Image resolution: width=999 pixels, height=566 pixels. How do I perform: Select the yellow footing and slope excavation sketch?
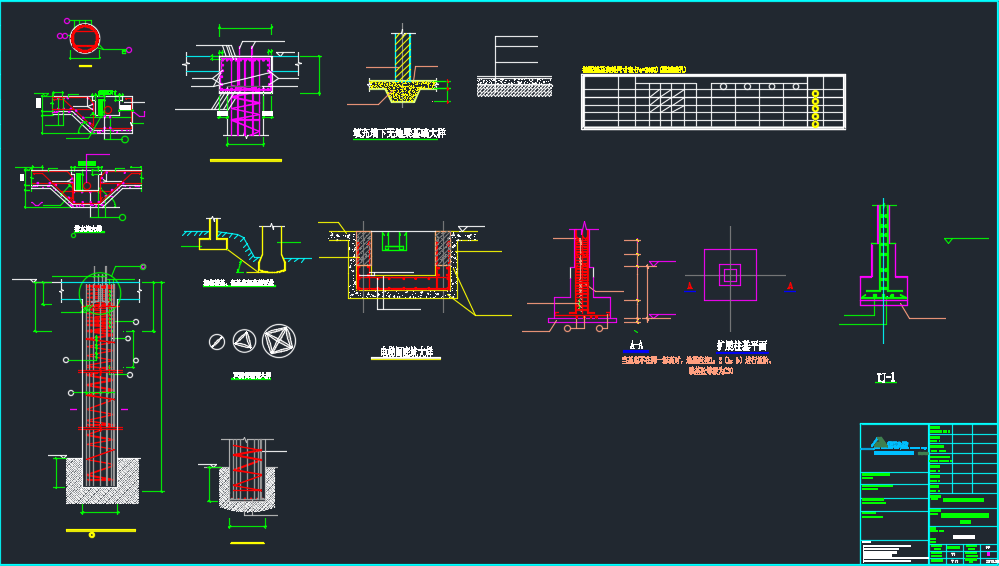coord(246,245)
